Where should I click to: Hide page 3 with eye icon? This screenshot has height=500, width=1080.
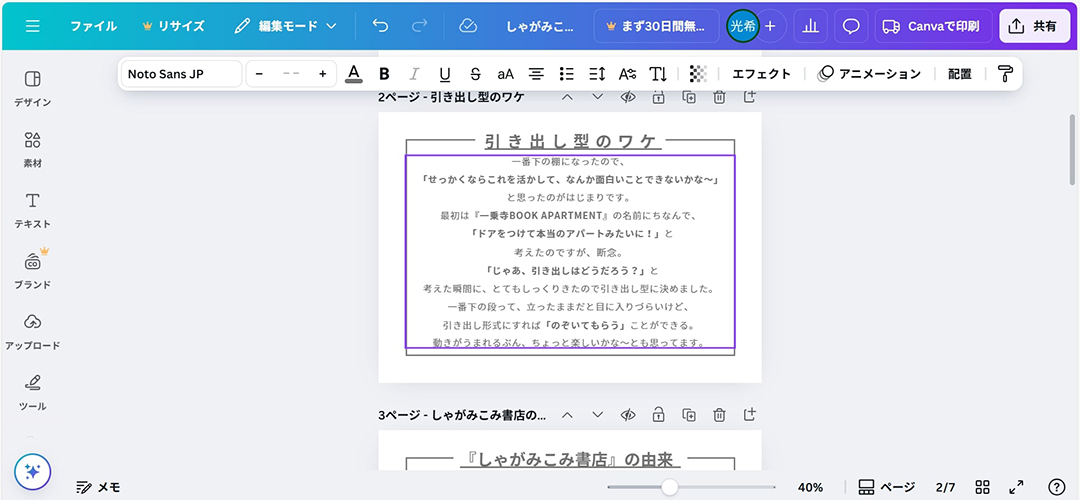coord(627,415)
